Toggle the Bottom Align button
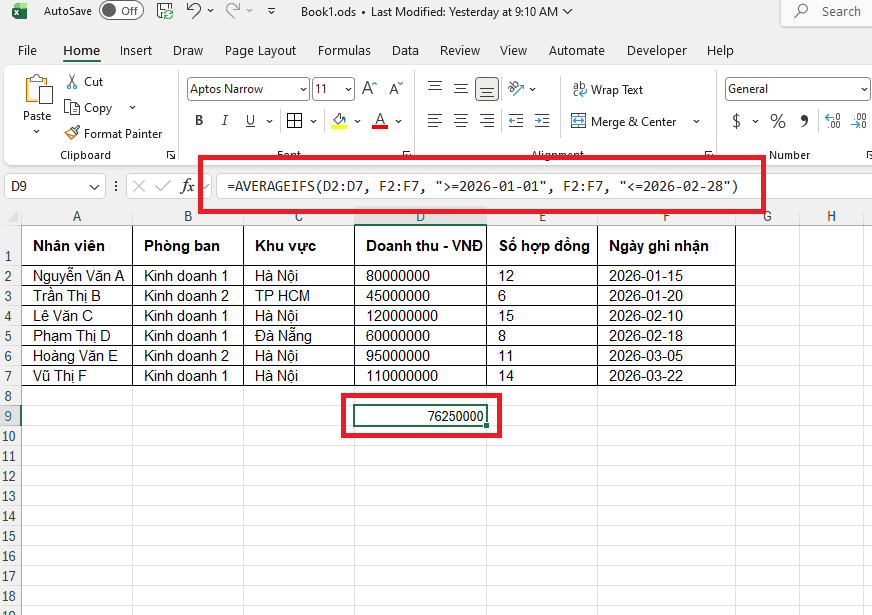Viewport: 872px width, 615px height. pos(487,89)
